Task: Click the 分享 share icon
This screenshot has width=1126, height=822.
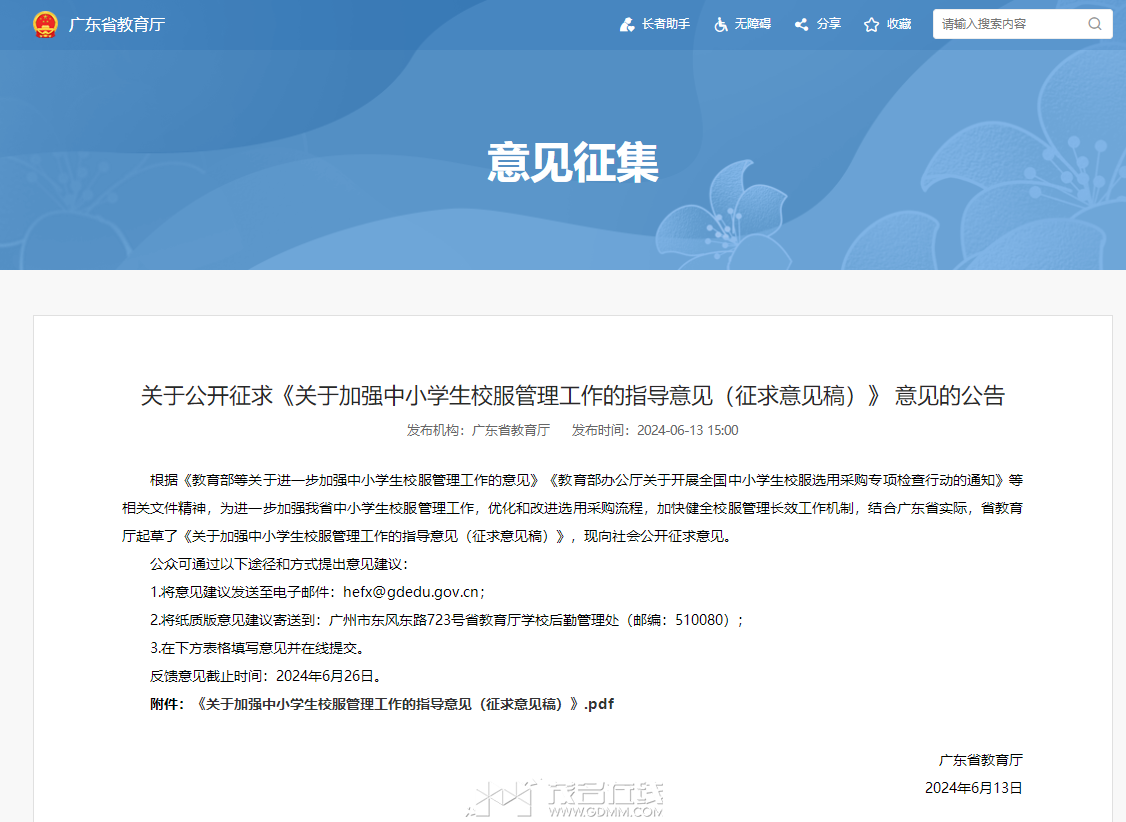Action: pyautogui.click(x=801, y=24)
